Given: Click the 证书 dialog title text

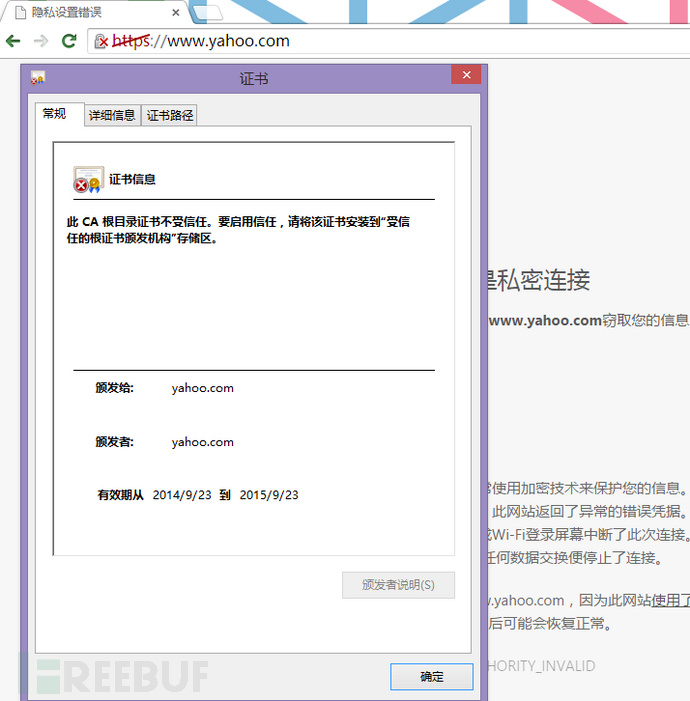Looking at the screenshot, I should coord(254,79).
